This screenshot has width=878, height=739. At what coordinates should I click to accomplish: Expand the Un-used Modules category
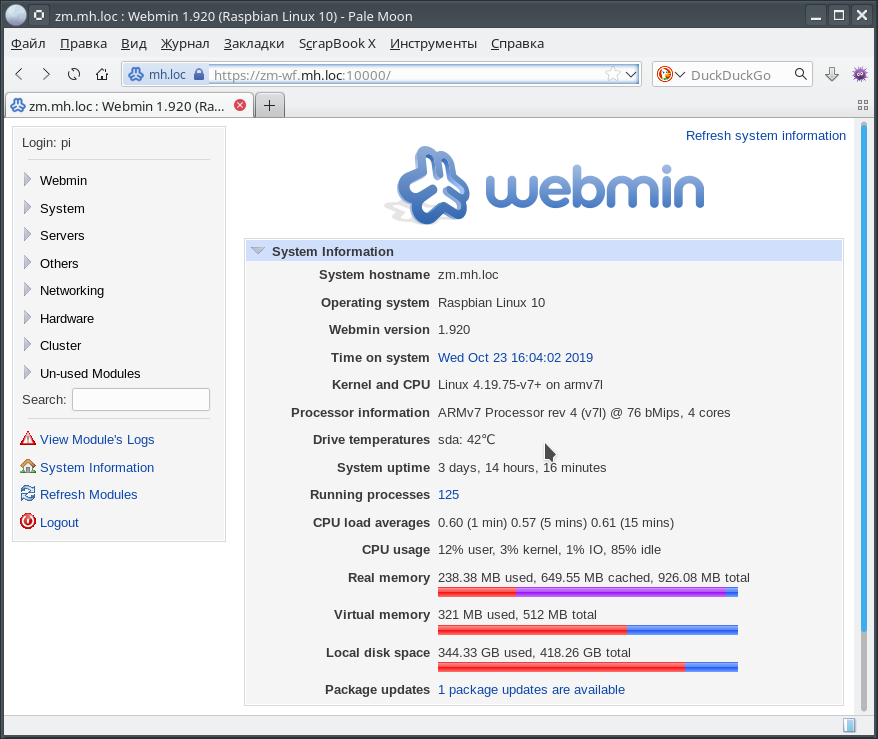[28, 373]
